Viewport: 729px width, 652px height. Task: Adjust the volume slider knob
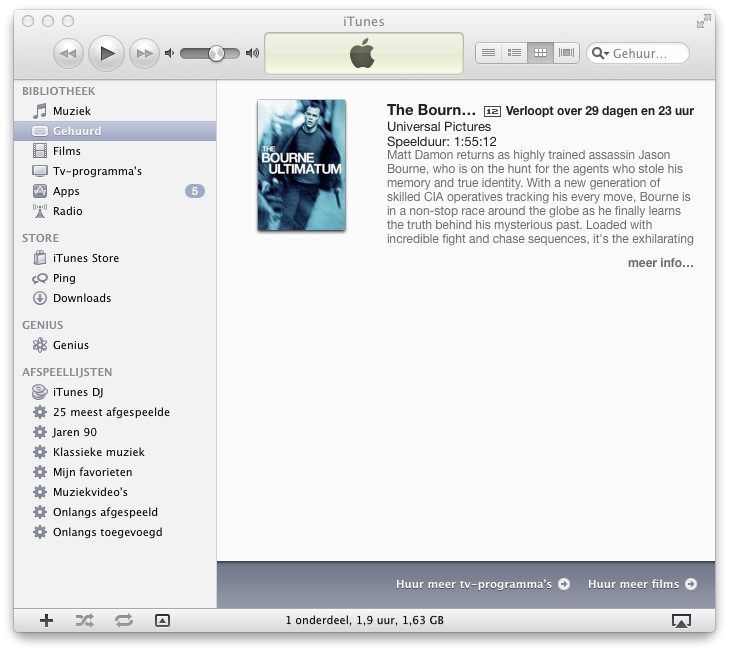click(x=216, y=53)
